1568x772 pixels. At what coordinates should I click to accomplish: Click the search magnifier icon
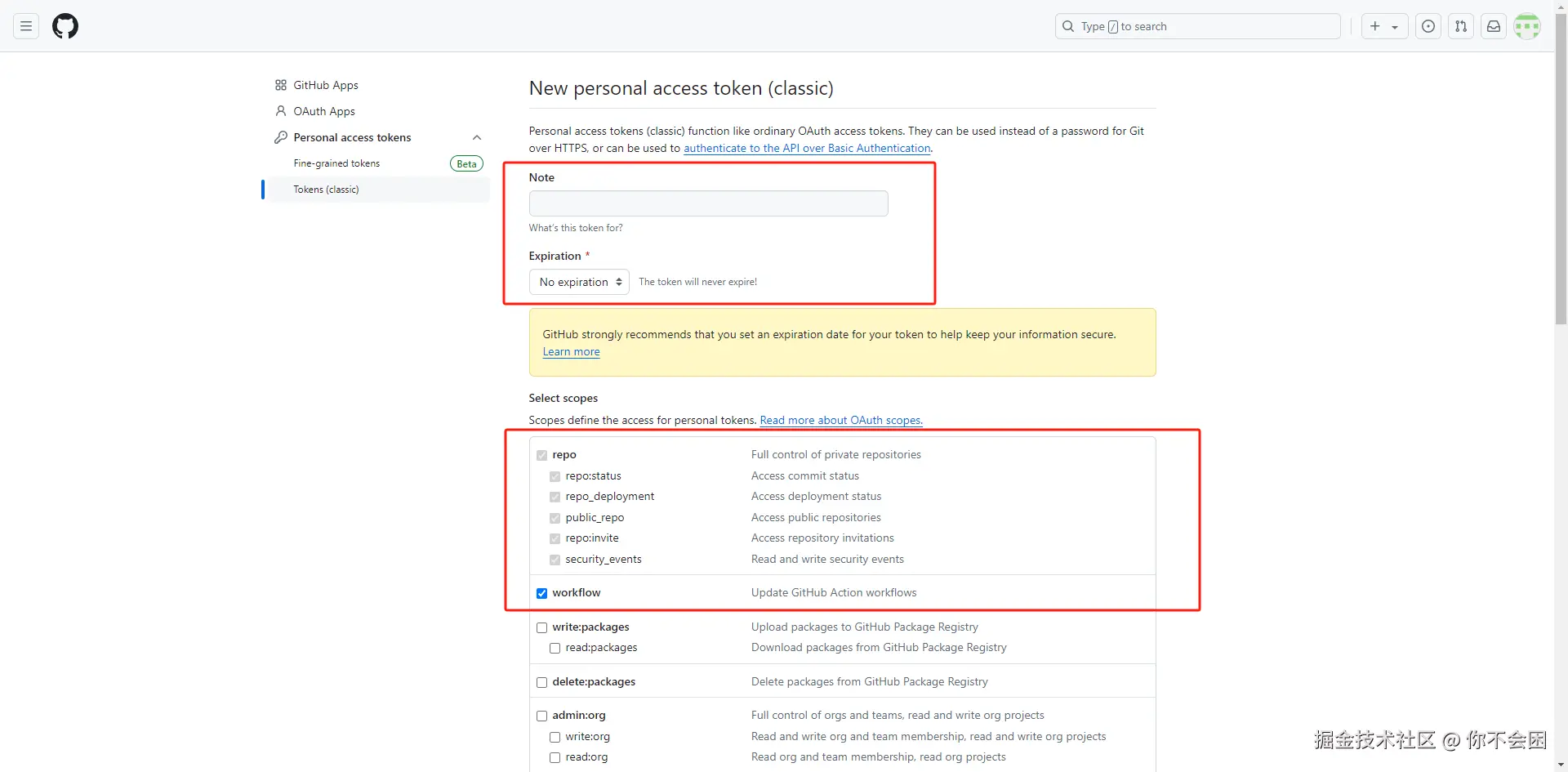pos(1068,26)
